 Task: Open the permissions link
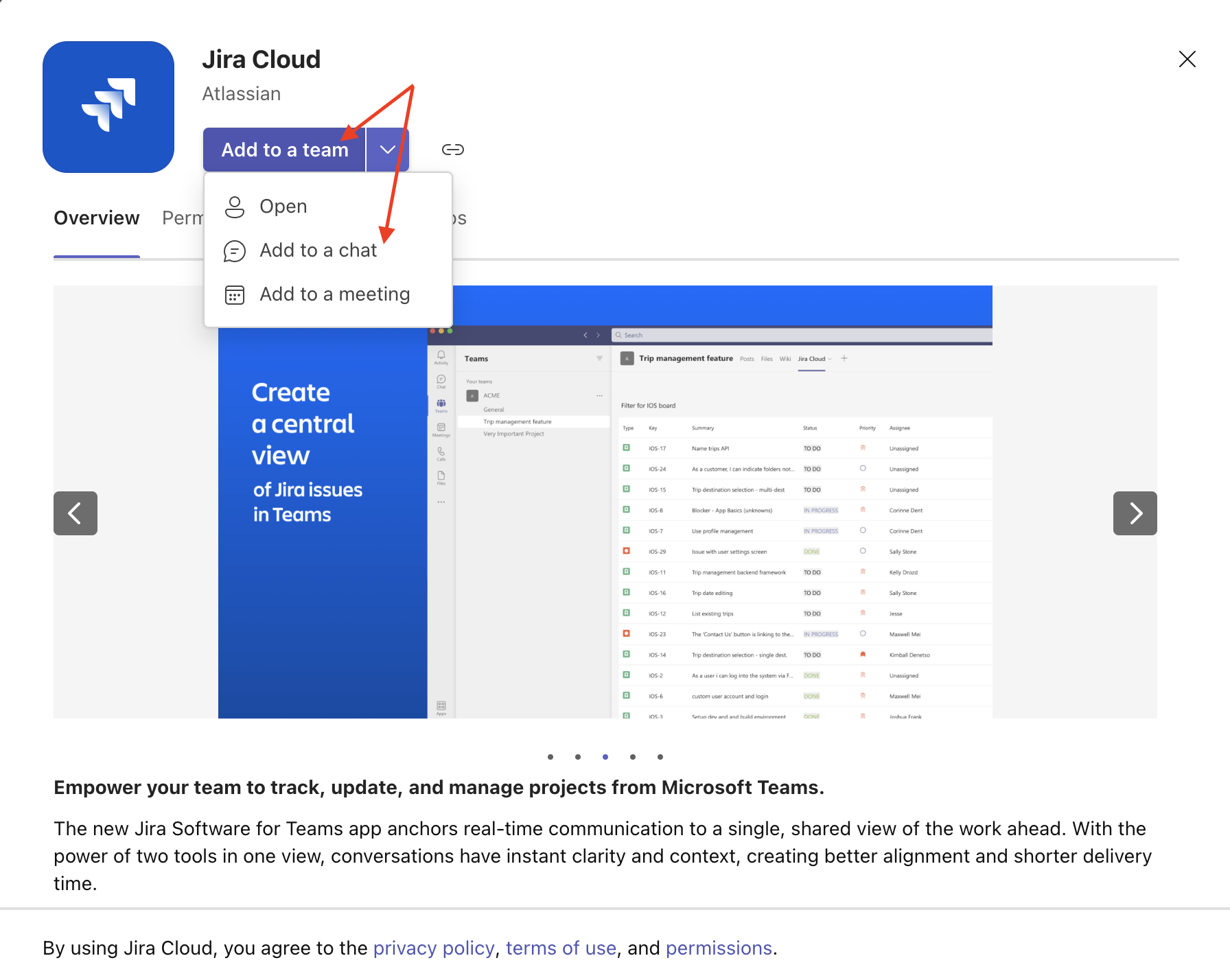(x=718, y=948)
